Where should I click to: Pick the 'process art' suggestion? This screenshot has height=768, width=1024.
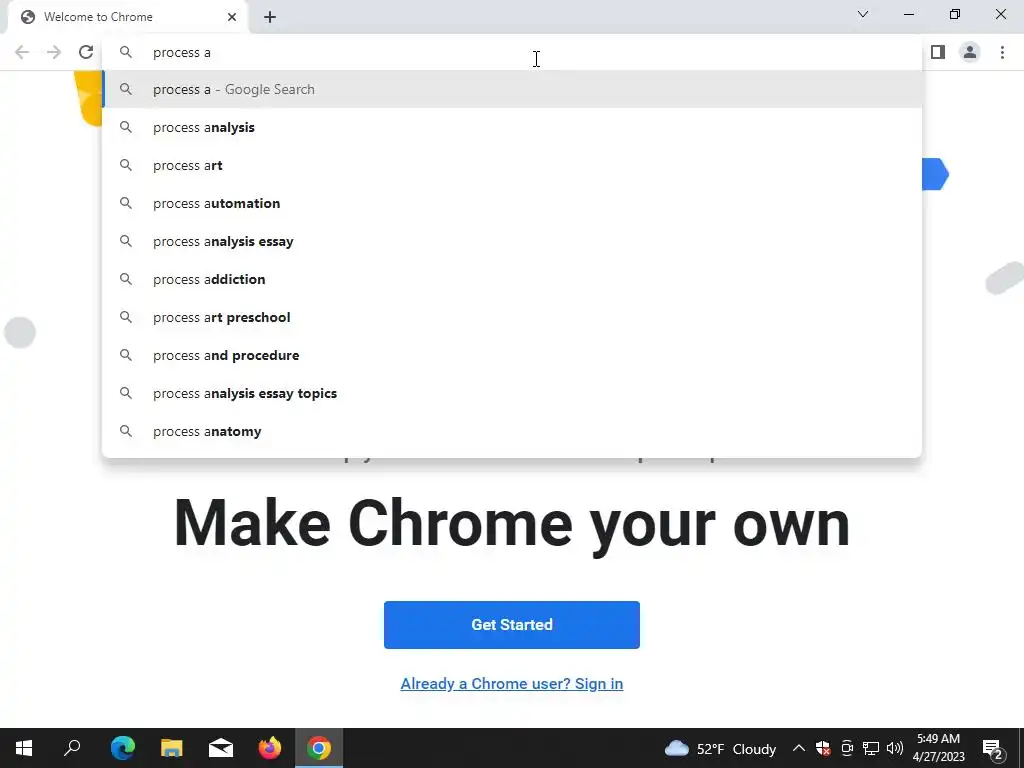(x=512, y=165)
